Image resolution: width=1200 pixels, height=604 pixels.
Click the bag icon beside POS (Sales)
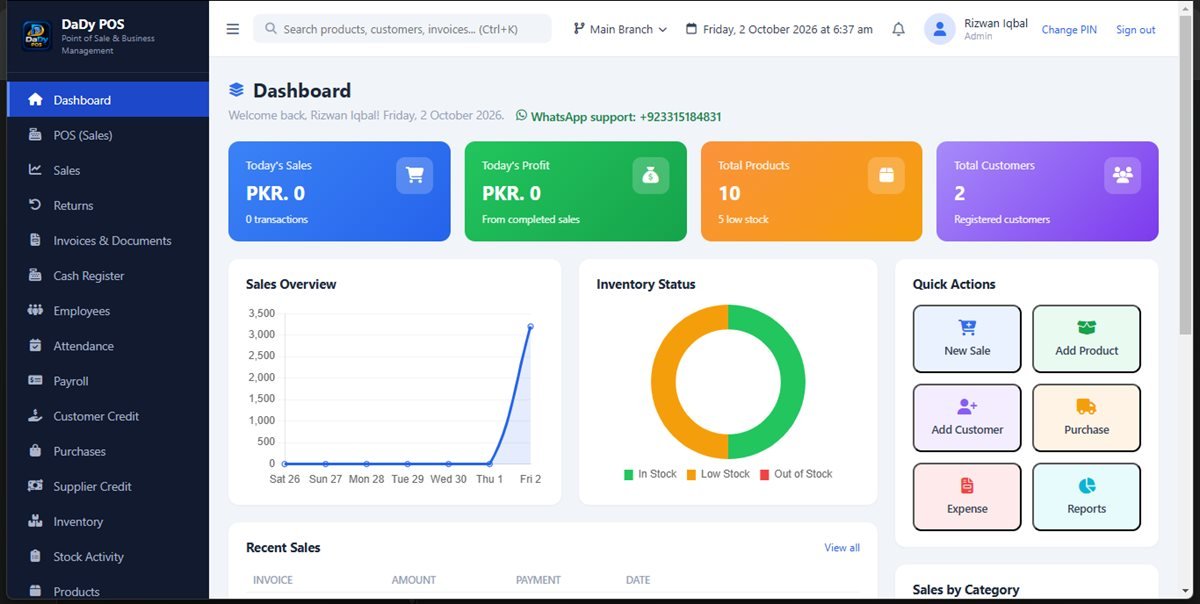[x=36, y=135]
